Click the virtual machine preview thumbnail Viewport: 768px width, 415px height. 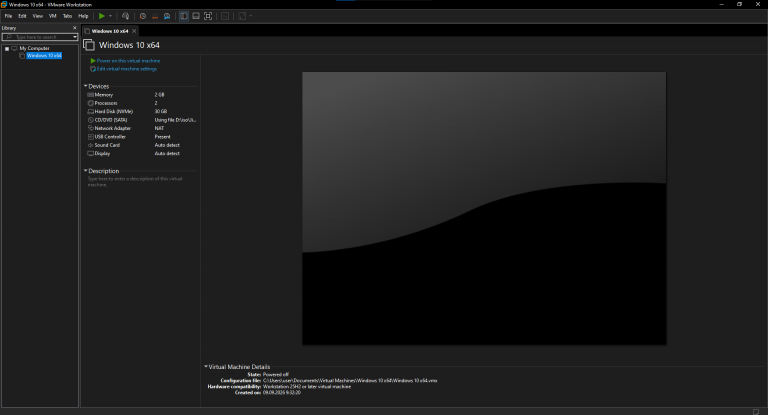coord(484,208)
